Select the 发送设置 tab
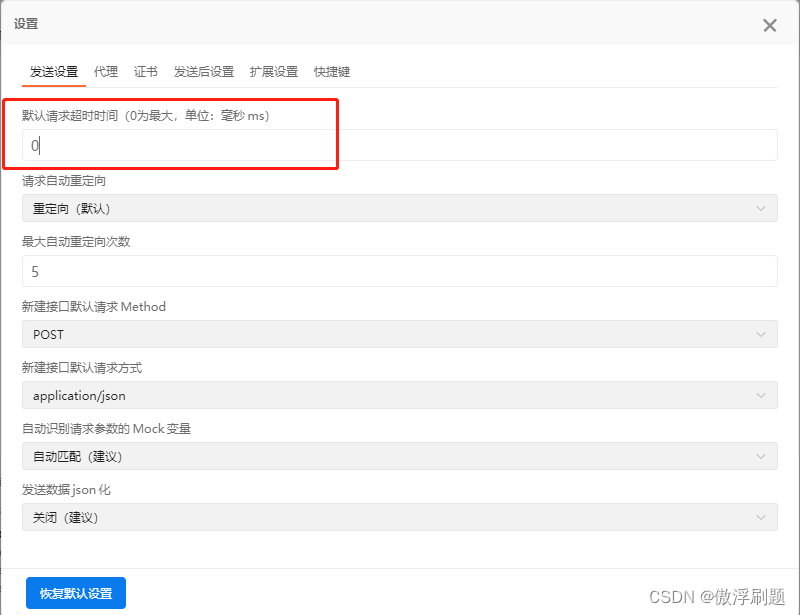 [53, 71]
